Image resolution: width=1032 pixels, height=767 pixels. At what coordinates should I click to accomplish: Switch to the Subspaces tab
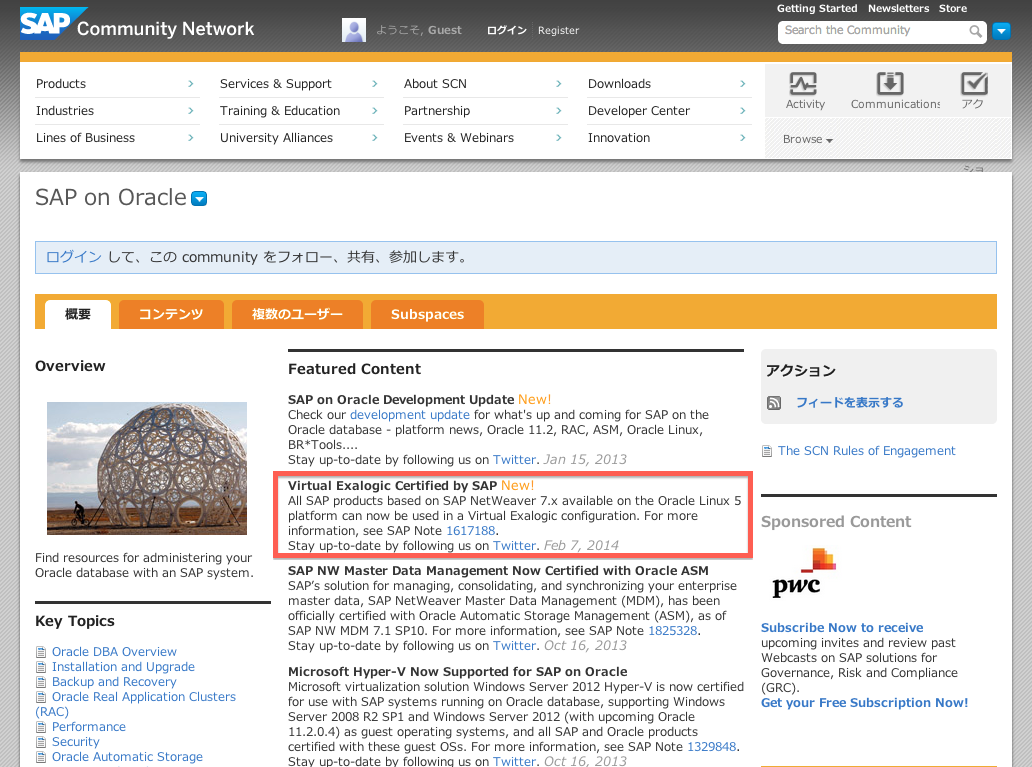(x=427, y=314)
